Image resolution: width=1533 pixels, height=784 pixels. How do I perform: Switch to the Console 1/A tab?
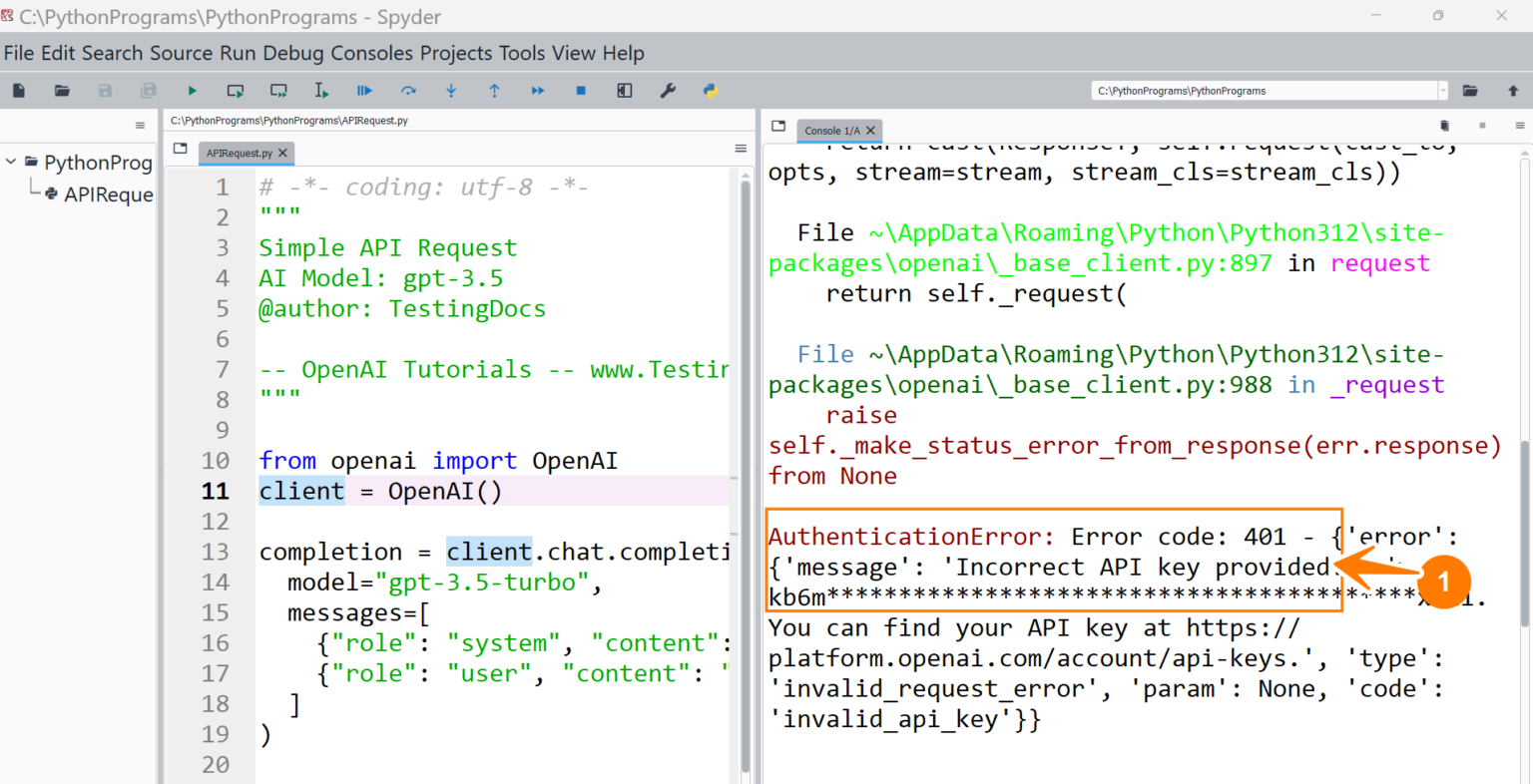tap(831, 131)
